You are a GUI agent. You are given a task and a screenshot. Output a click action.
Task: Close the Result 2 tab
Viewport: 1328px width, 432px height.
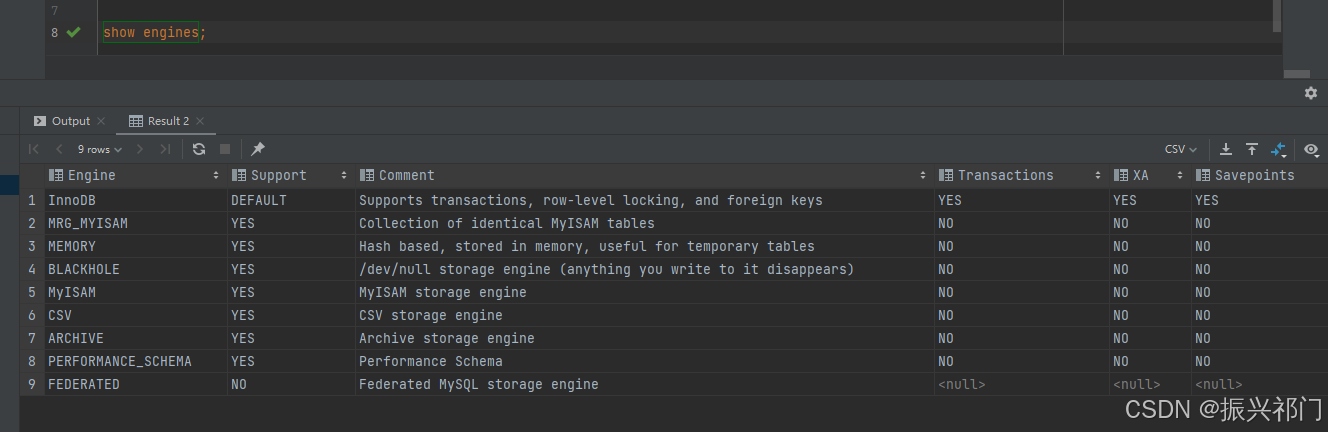click(200, 121)
